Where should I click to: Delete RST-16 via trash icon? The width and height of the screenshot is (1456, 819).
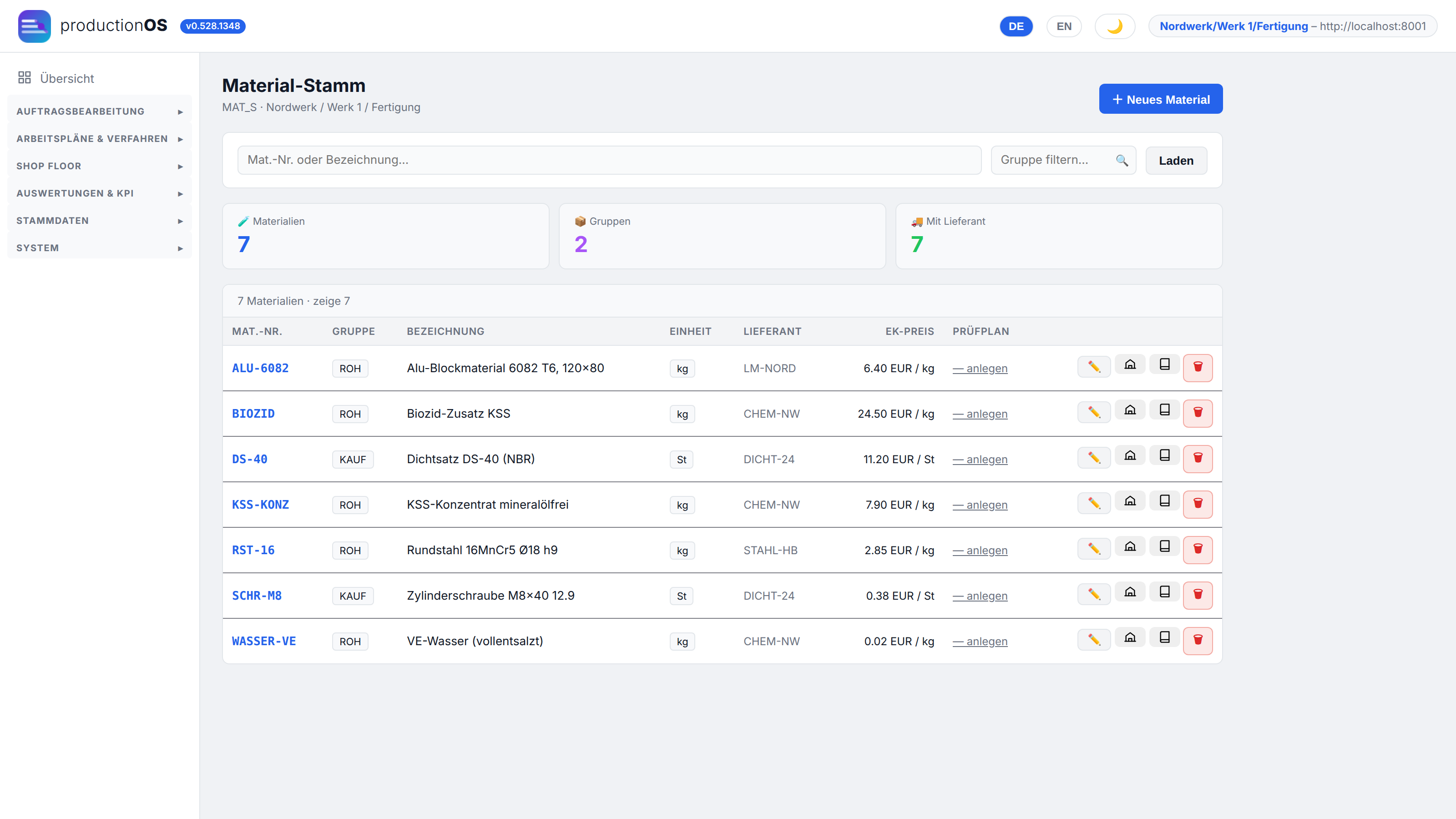tap(1198, 549)
